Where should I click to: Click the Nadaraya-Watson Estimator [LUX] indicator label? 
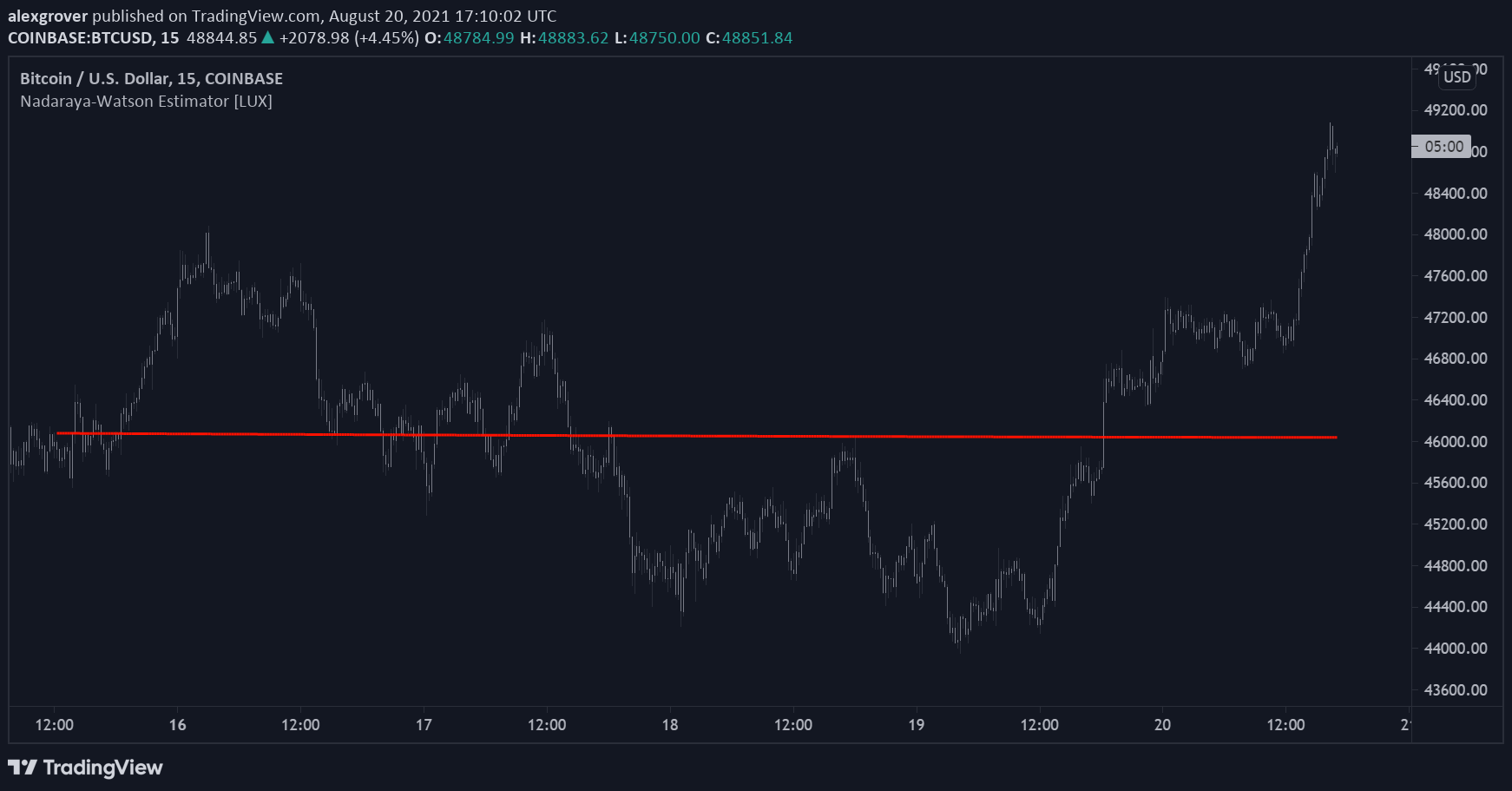coord(146,102)
